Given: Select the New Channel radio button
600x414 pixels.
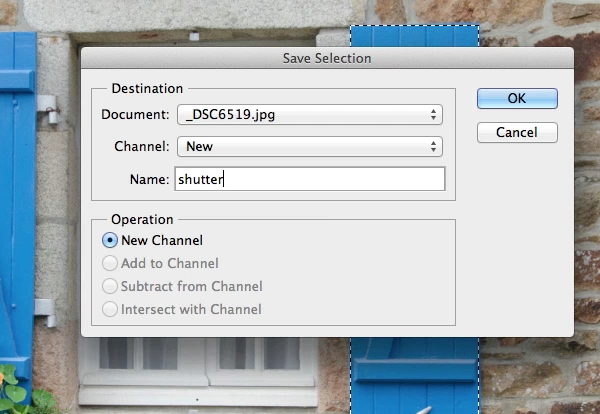Looking at the screenshot, I should click(110, 240).
